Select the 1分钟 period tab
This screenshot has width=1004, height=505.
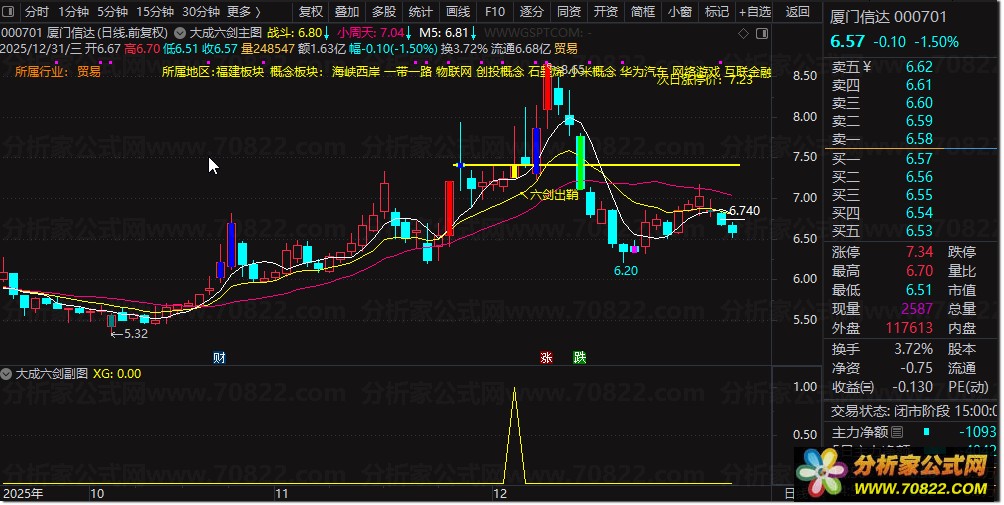[x=73, y=12]
